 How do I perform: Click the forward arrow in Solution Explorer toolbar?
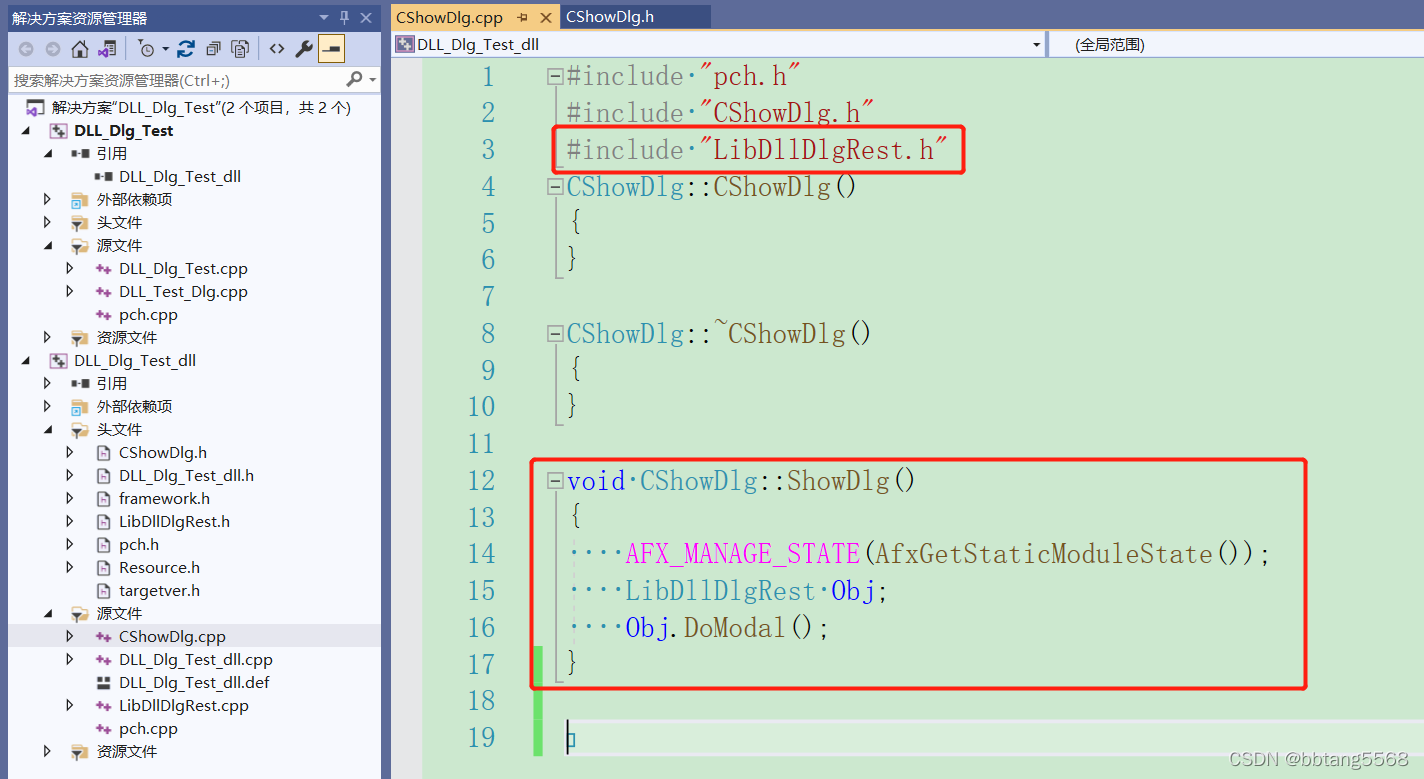click(53, 49)
